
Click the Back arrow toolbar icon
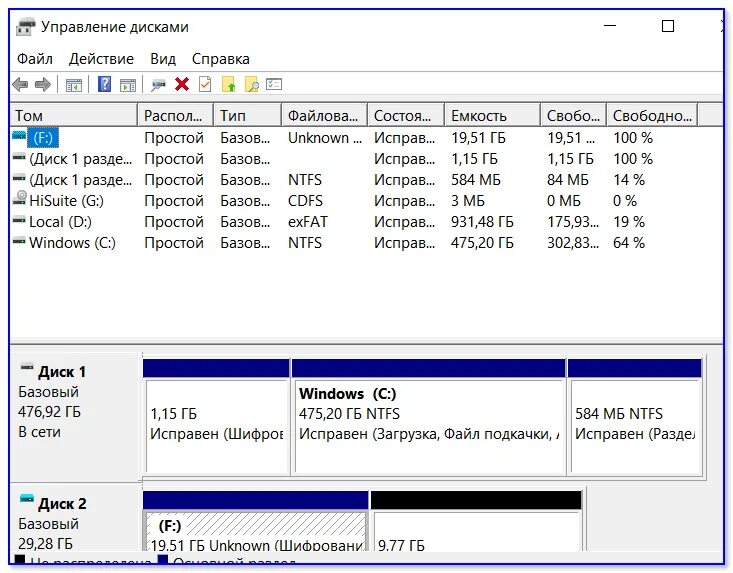point(20,85)
